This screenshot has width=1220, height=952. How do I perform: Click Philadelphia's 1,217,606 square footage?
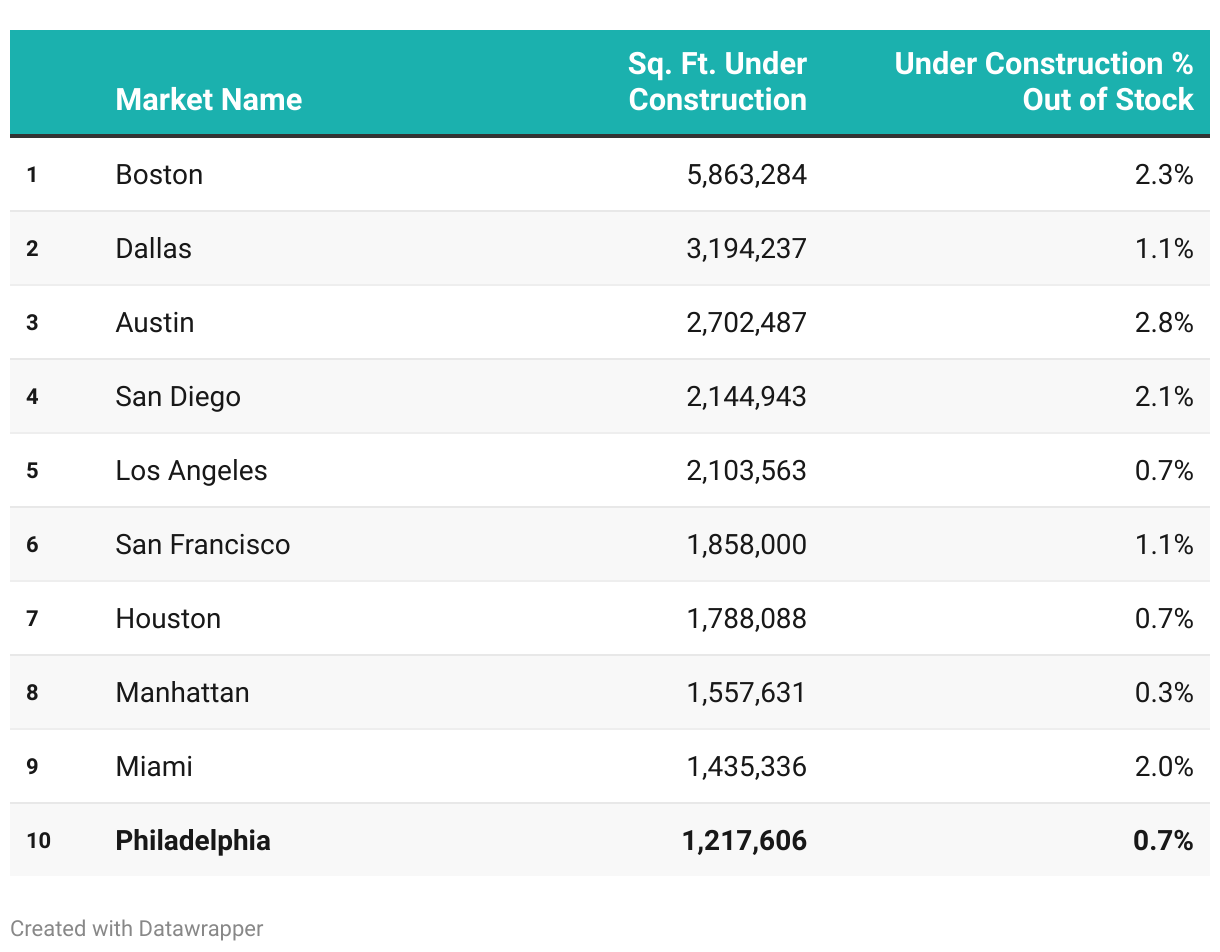pos(744,841)
